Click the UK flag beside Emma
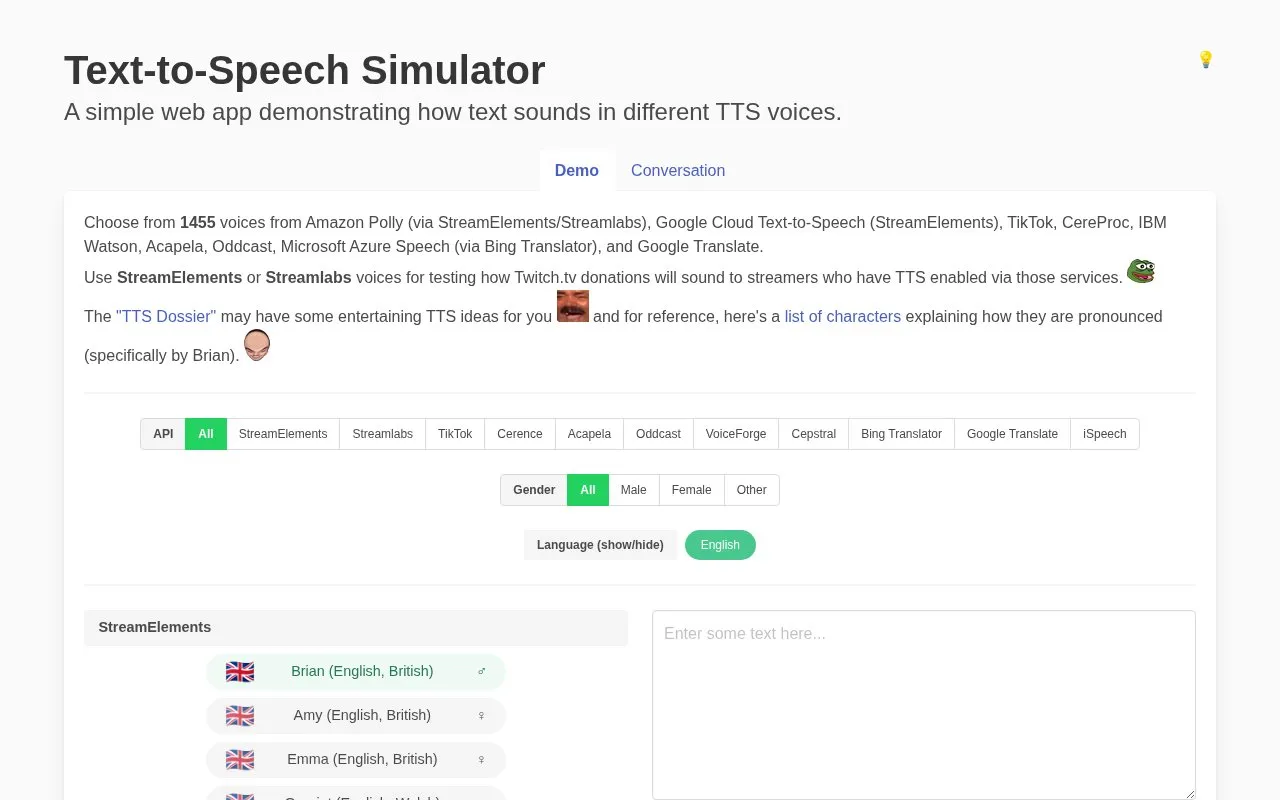Image resolution: width=1280 pixels, height=800 pixels. [x=240, y=760]
